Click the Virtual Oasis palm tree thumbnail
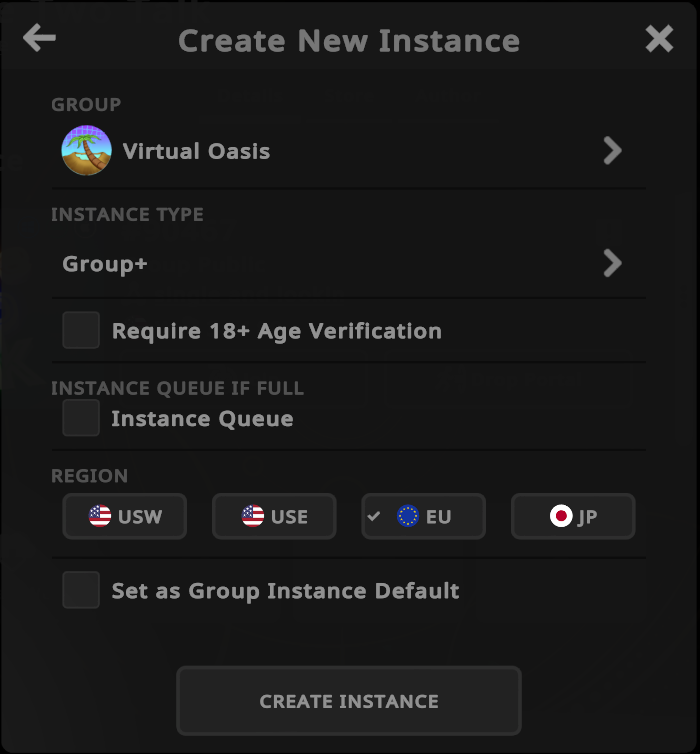The image size is (700, 754). point(86,151)
